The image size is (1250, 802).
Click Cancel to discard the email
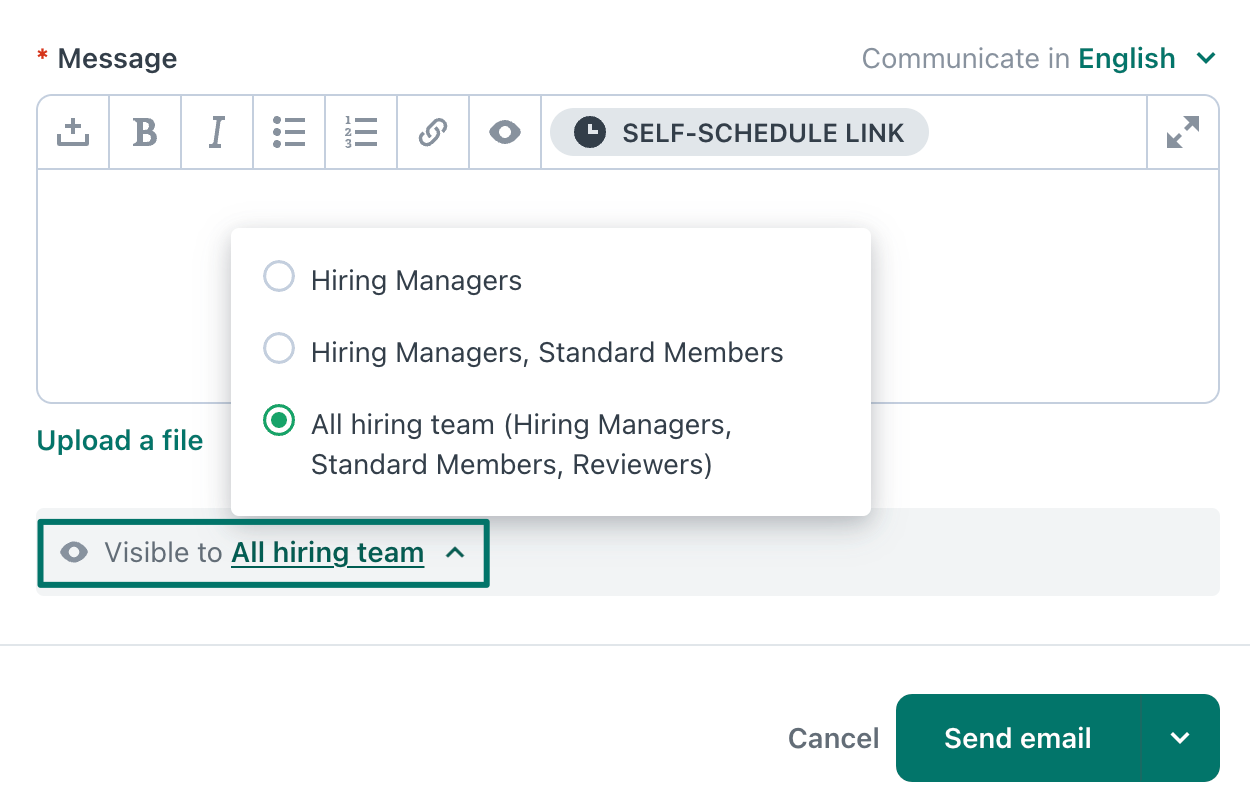[833, 738]
